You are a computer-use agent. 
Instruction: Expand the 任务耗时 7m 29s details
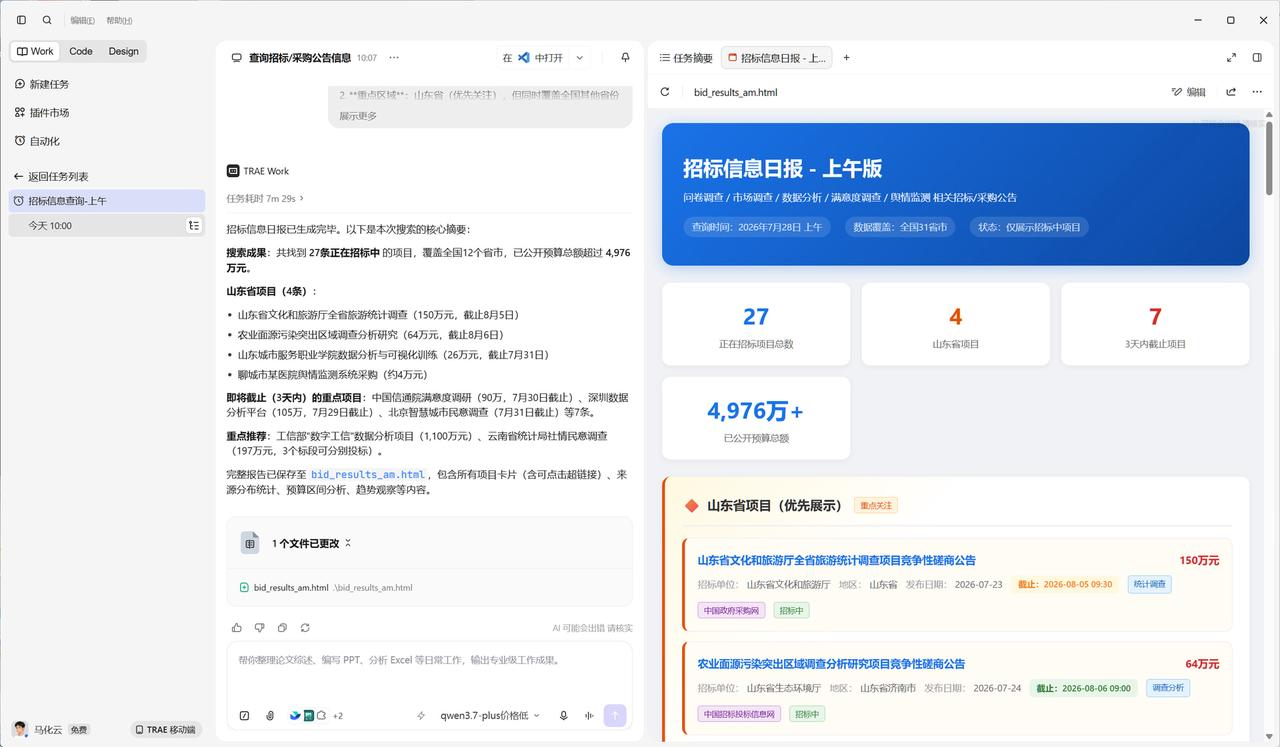(x=265, y=198)
